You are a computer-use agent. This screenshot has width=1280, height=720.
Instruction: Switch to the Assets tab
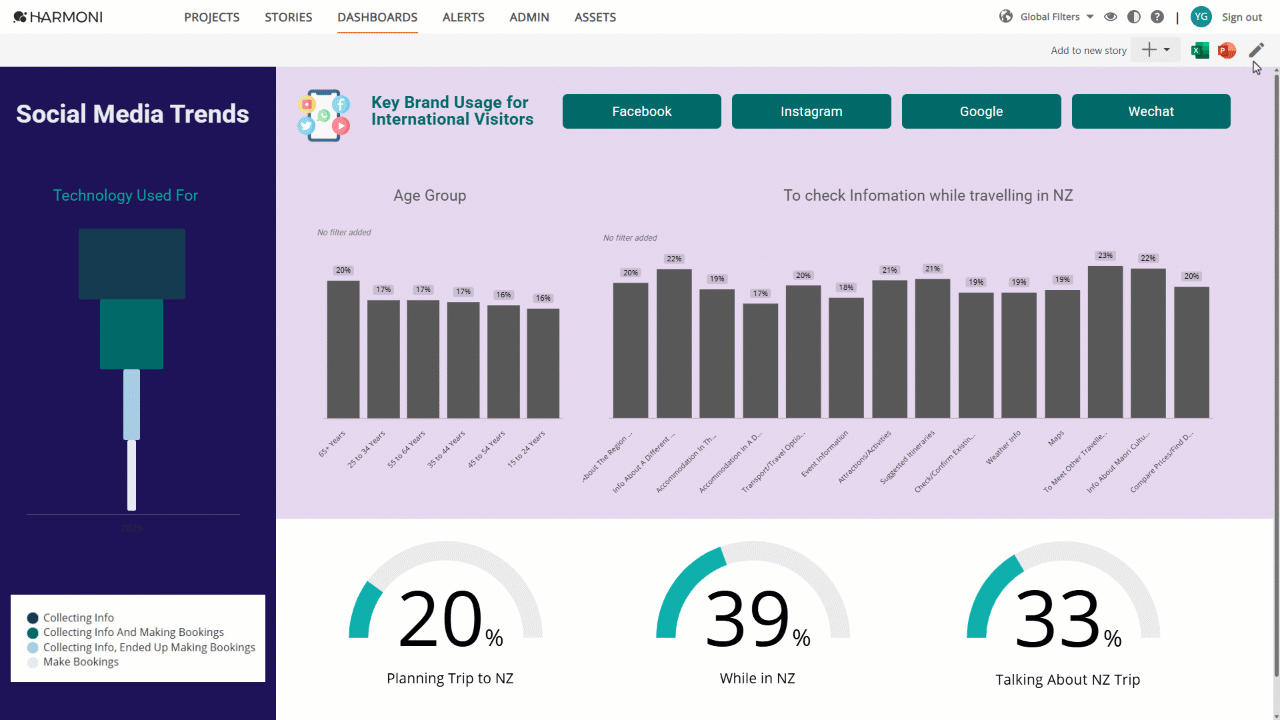595,17
